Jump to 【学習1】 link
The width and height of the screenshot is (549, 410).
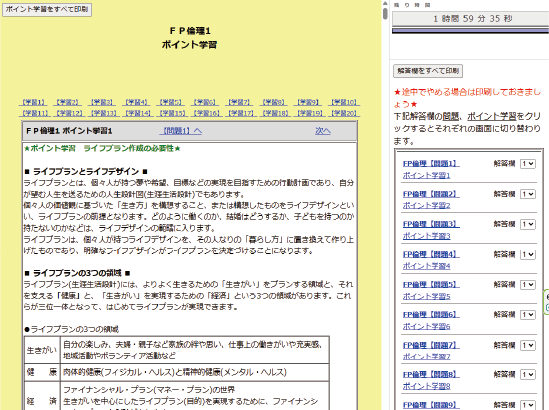pos(33,102)
